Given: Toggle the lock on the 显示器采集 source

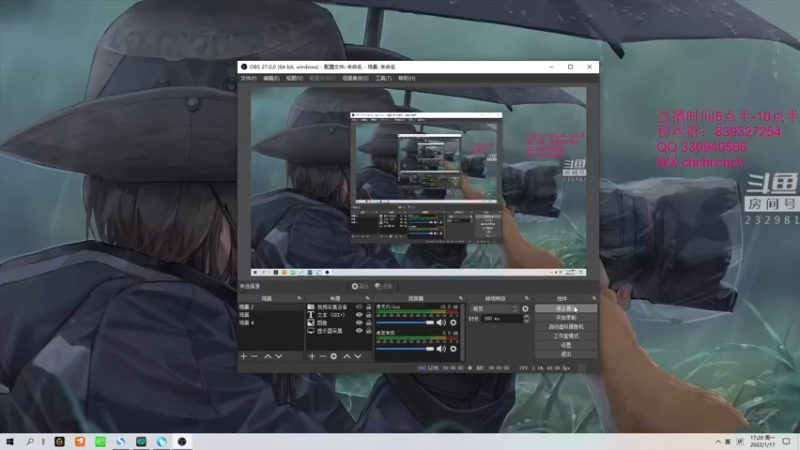Looking at the screenshot, I should [368, 331].
